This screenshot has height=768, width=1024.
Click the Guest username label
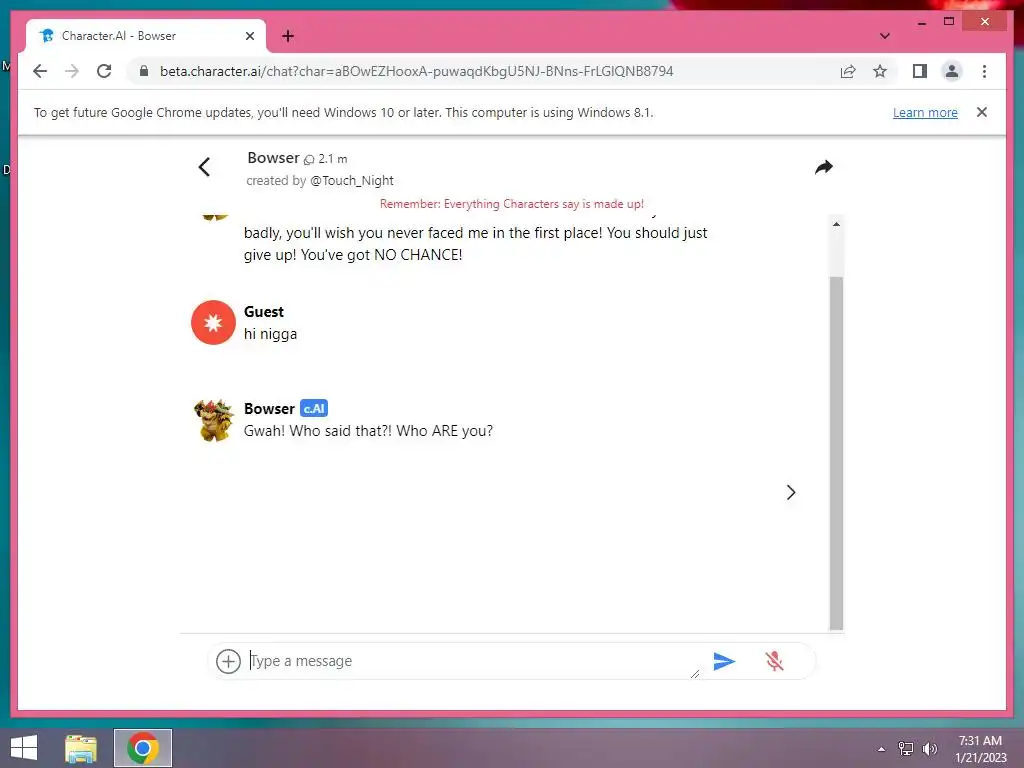264,312
